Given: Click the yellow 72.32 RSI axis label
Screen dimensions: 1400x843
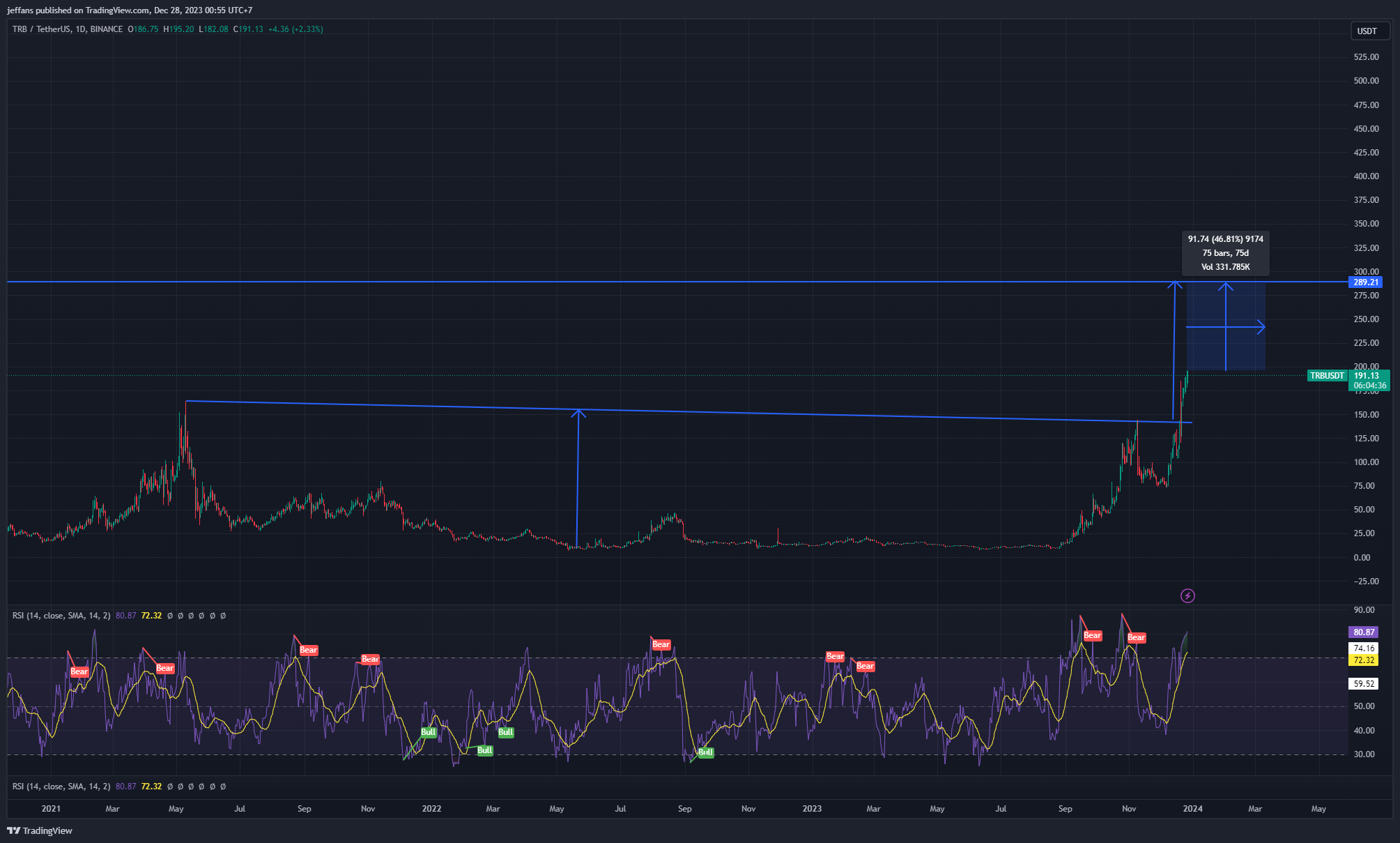Looking at the screenshot, I should pyautogui.click(x=1364, y=660).
